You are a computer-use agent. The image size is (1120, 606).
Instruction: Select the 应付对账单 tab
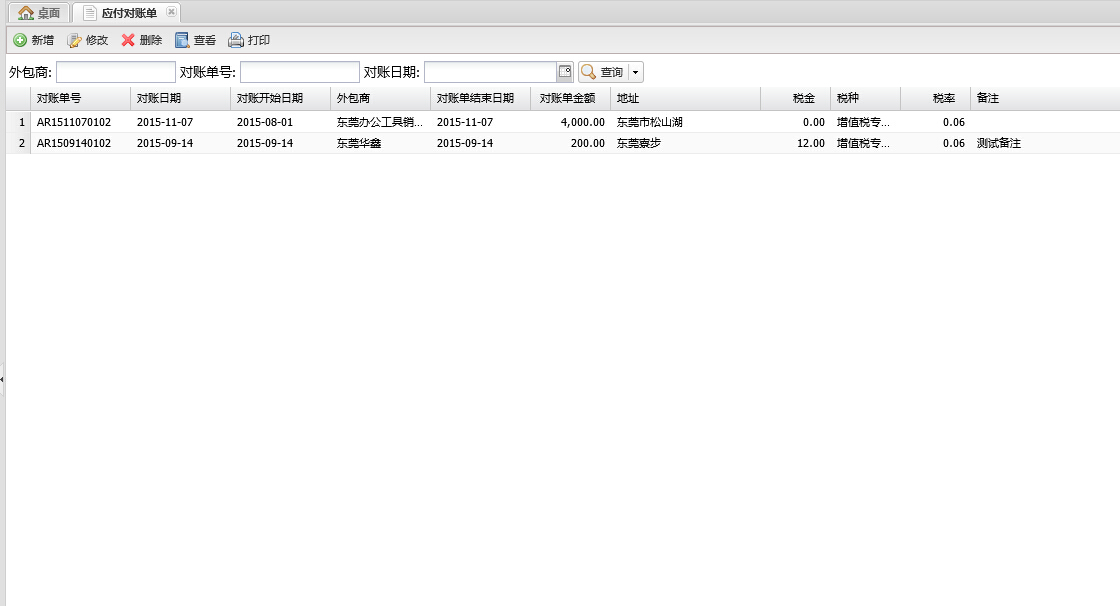pyautogui.click(x=128, y=13)
